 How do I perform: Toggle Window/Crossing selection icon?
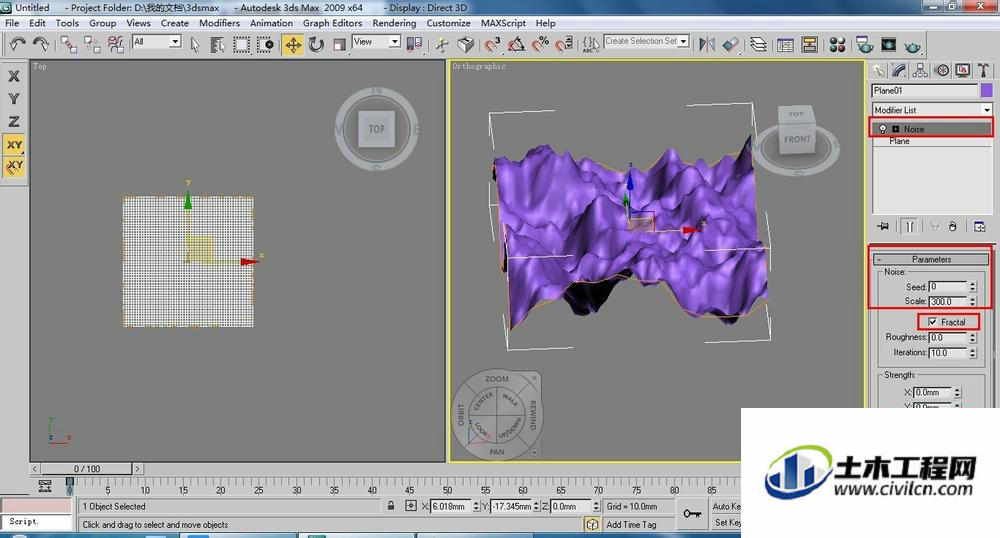(x=265, y=44)
